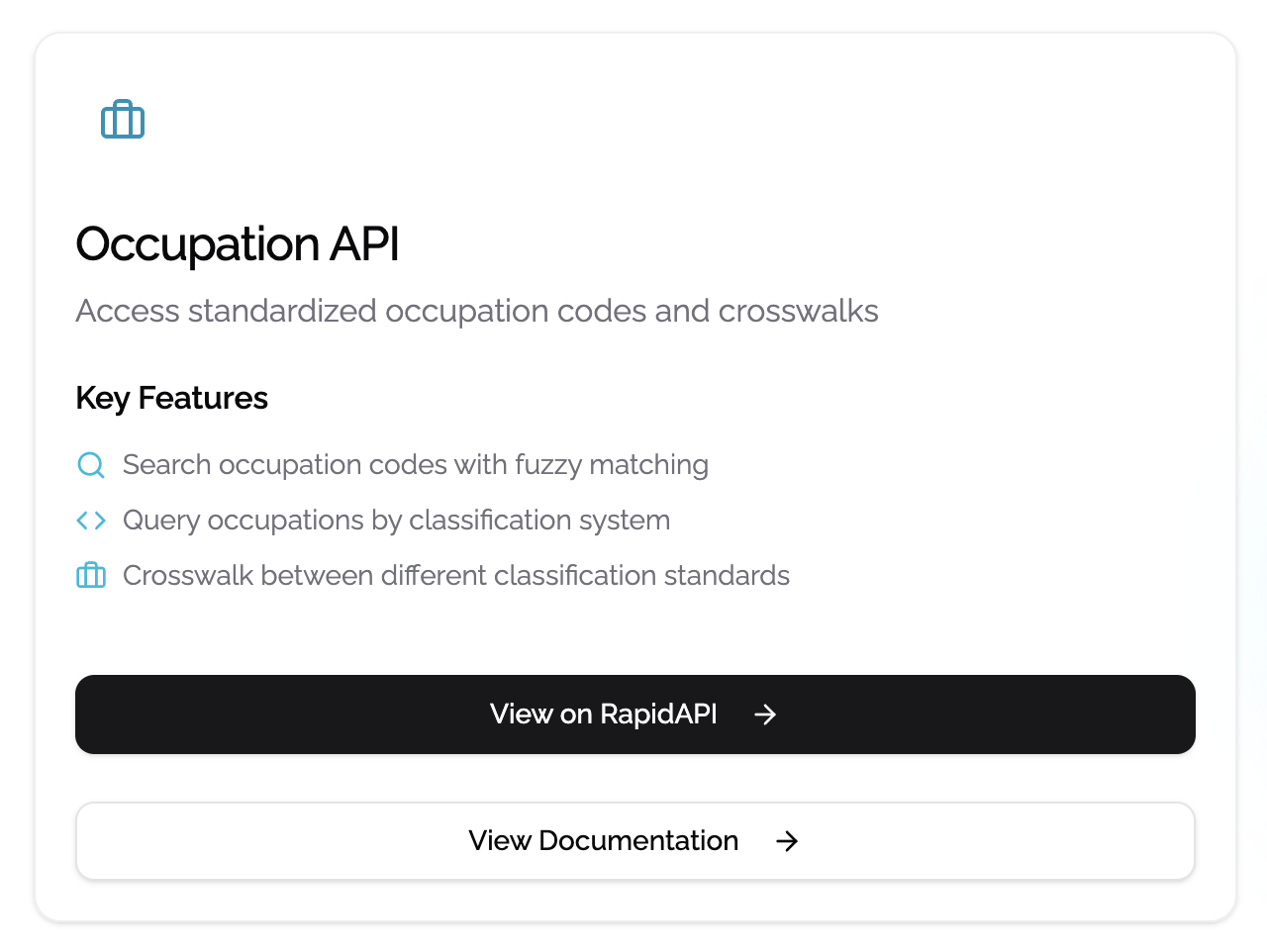
Task: Click the word "API" in the card title
Action: 364,244
